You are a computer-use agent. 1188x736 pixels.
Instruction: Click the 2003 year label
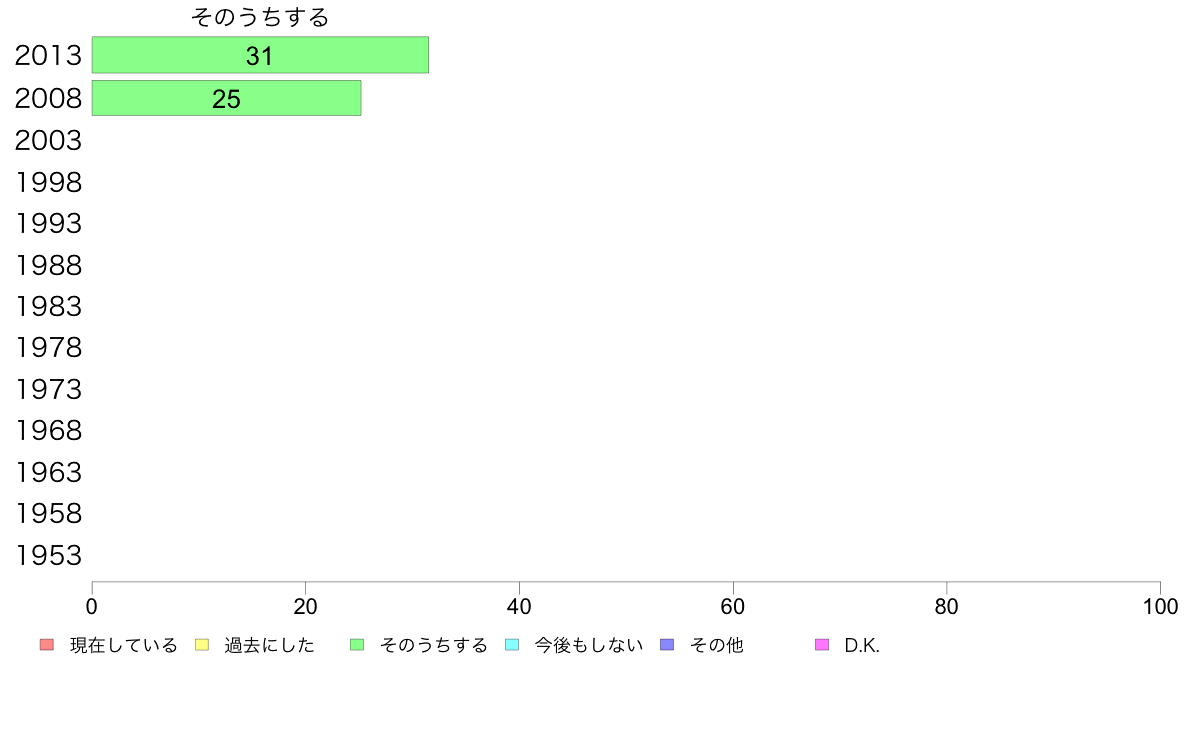pos(48,140)
